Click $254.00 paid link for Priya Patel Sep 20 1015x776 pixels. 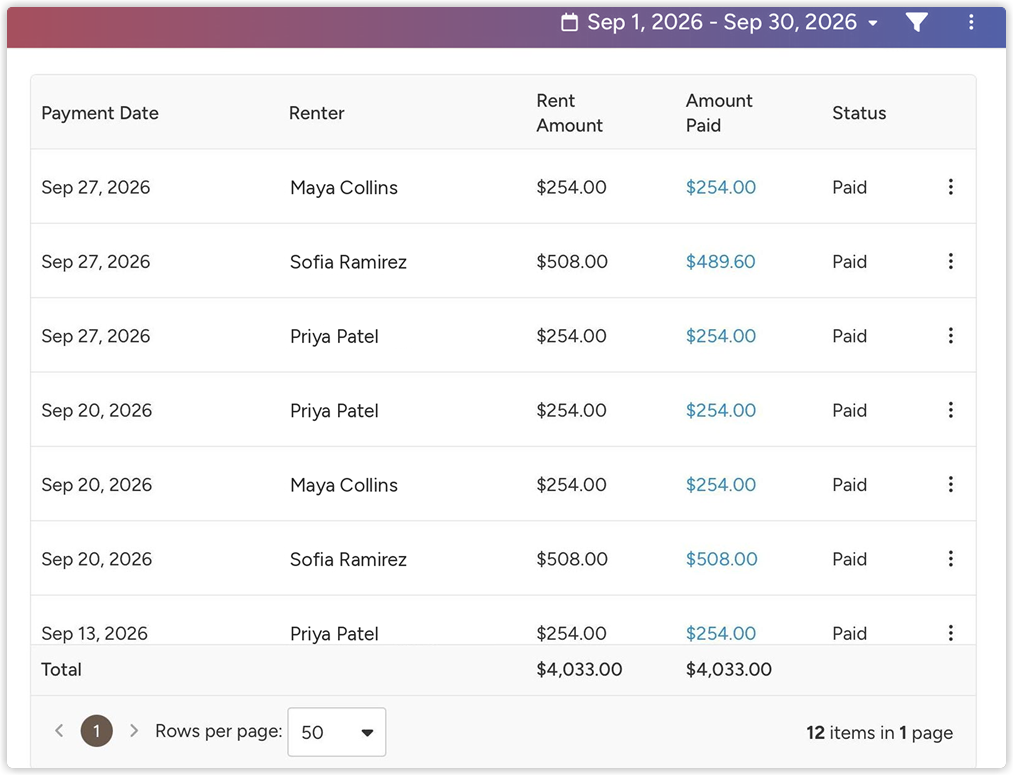pyautogui.click(x=720, y=411)
